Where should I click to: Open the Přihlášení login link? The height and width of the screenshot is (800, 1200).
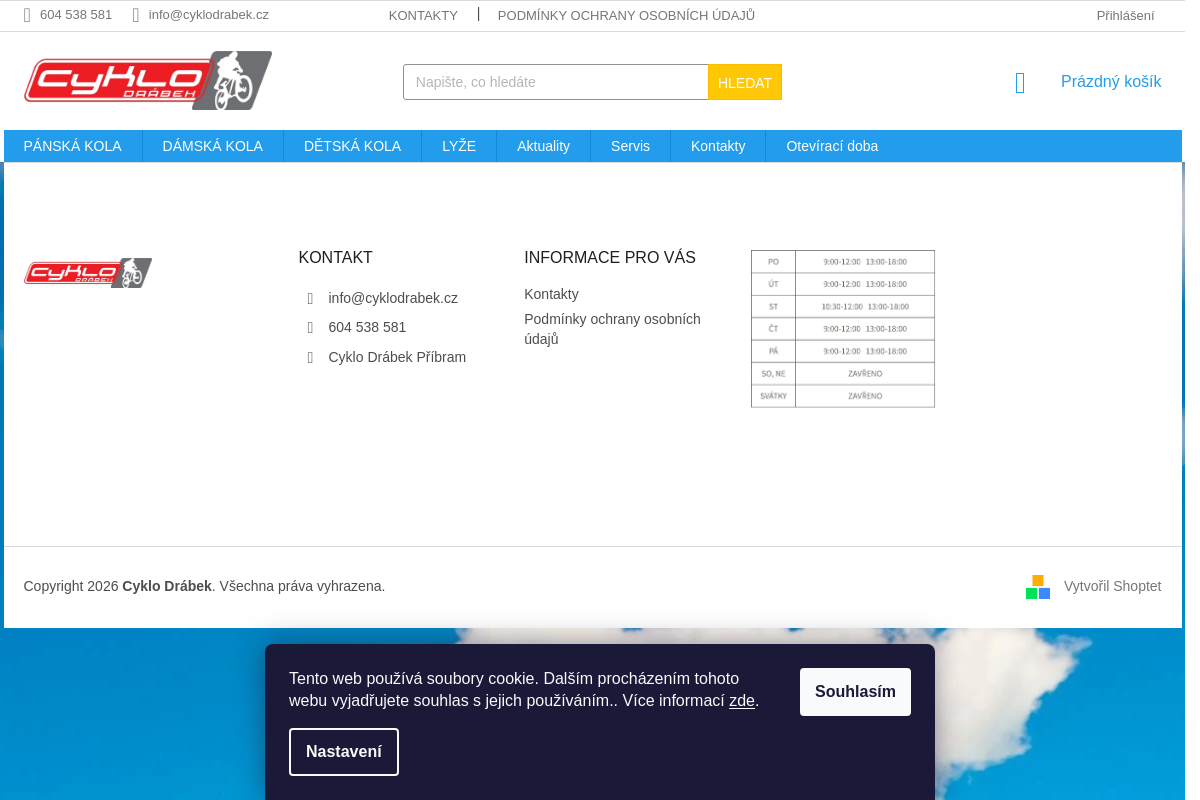[1125, 15]
